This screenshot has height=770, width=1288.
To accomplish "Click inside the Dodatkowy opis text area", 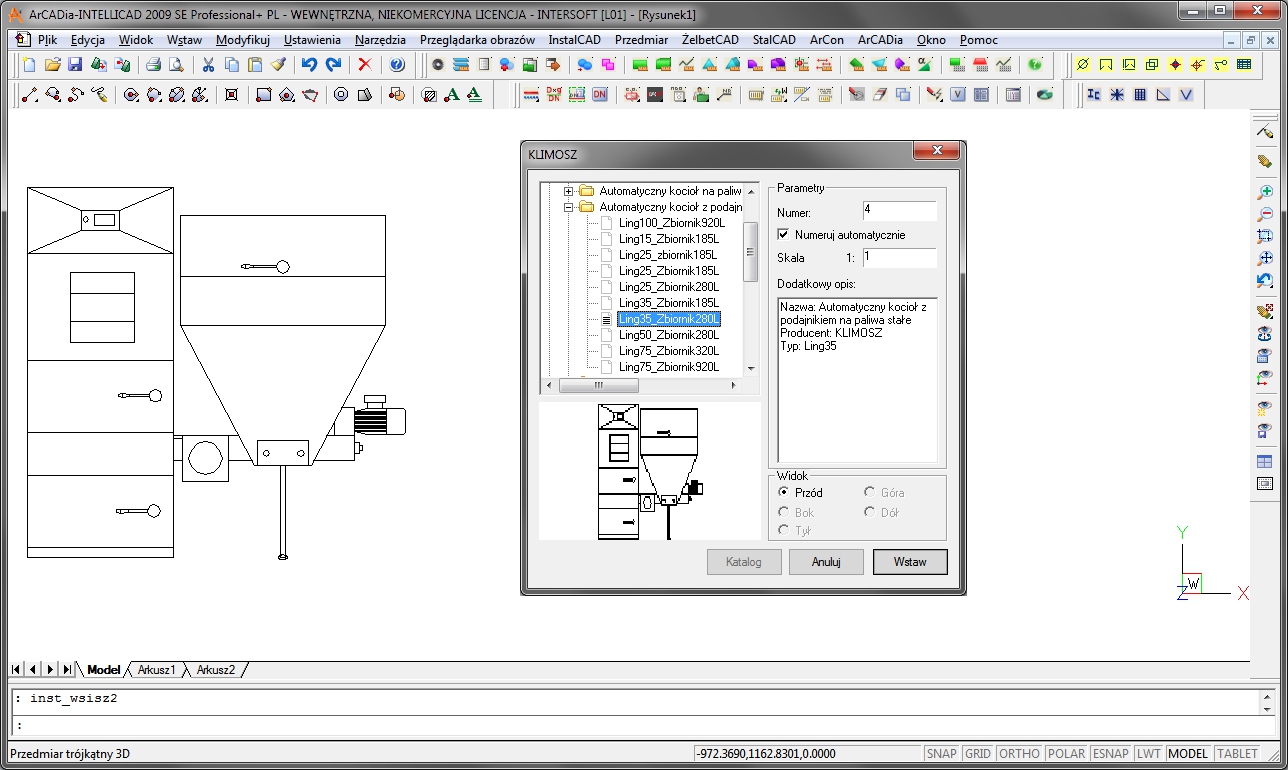I will [x=857, y=379].
